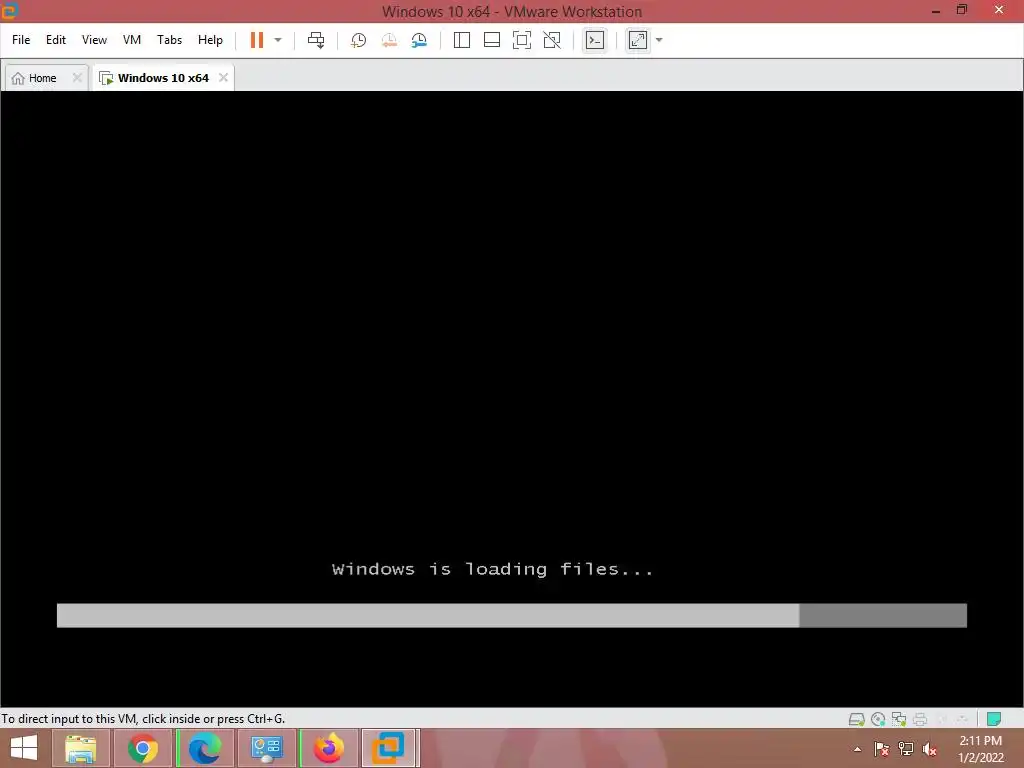Revert VM to its previous snapshot
Viewport: 1024px width, 768px height.
pyautogui.click(x=389, y=40)
